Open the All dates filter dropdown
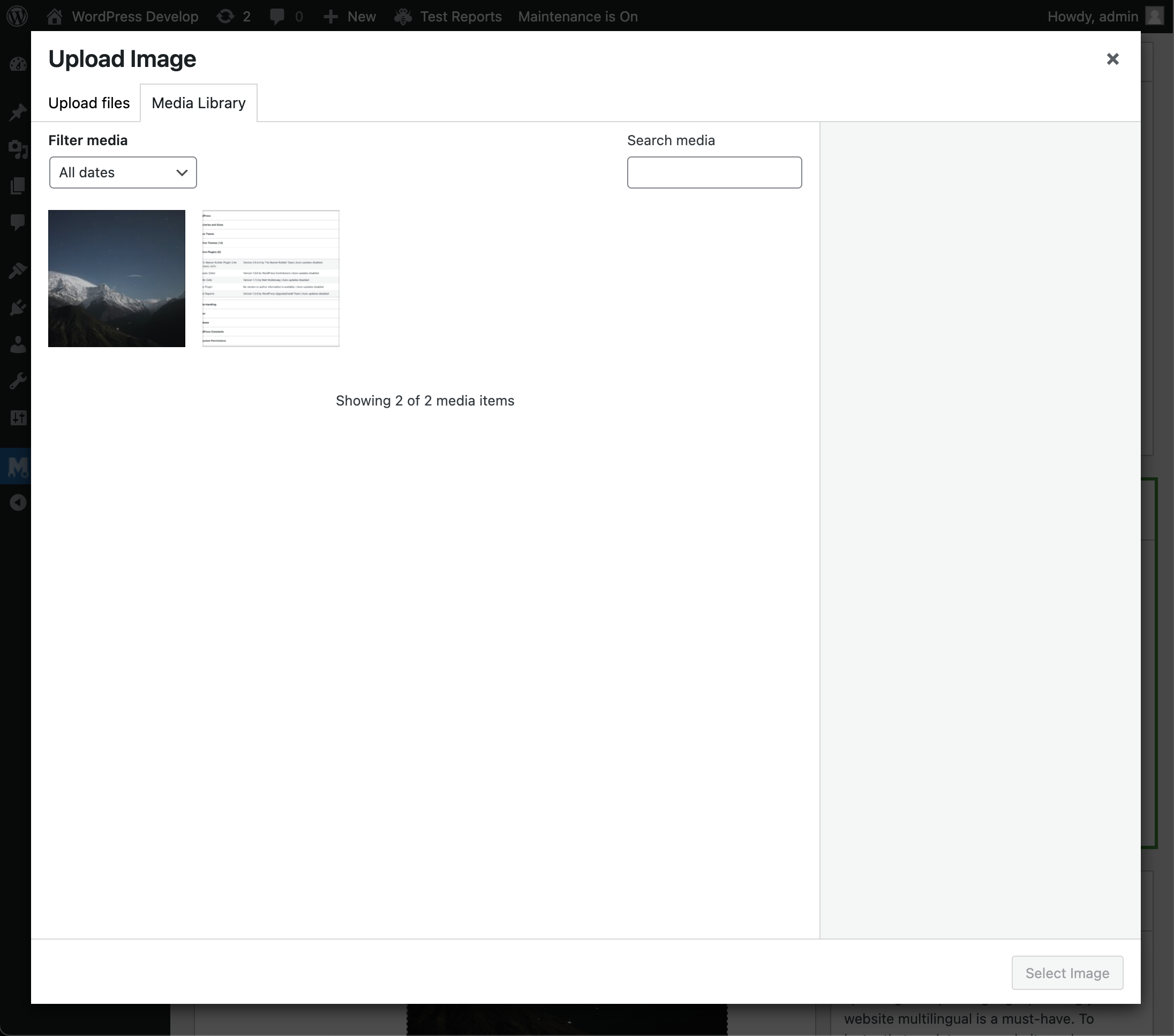This screenshot has height=1036, width=1174. tap(123, 172)
